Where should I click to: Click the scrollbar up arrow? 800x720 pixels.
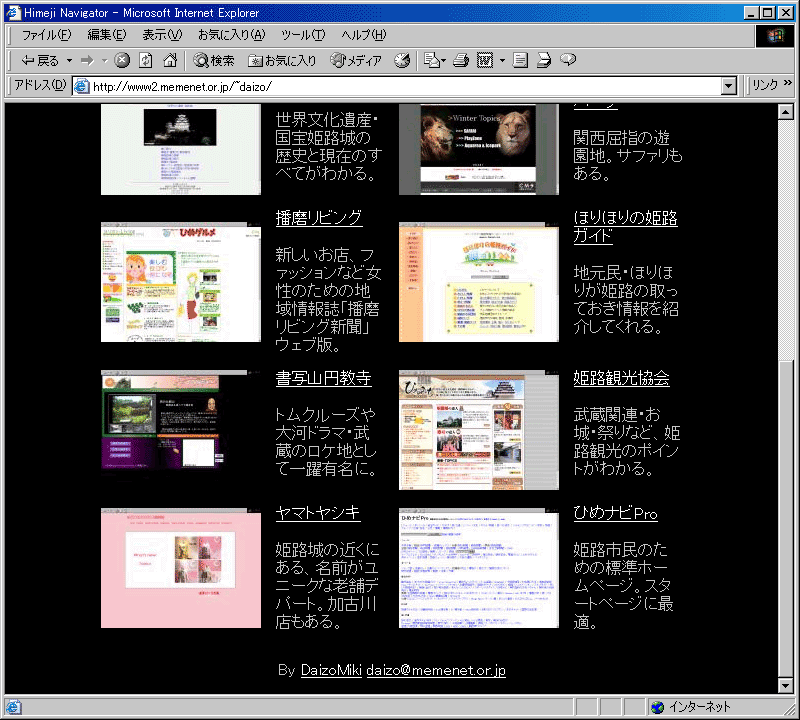(786, 111)
